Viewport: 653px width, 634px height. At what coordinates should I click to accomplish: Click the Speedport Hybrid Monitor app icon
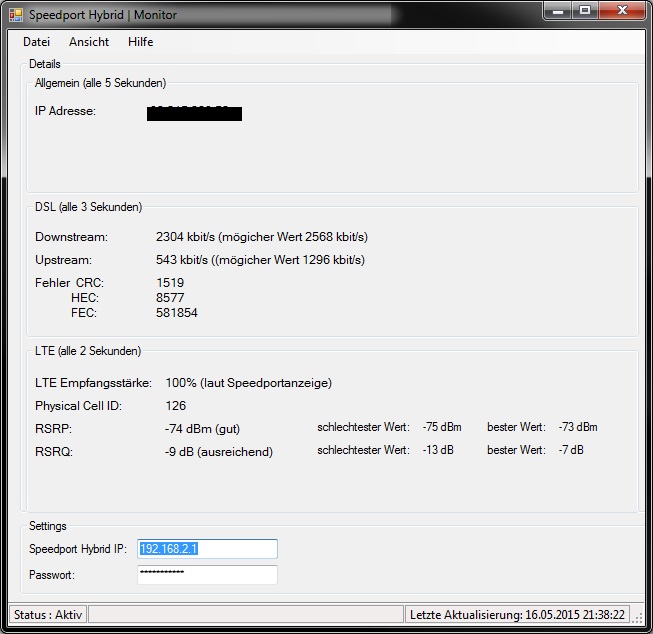16,15
